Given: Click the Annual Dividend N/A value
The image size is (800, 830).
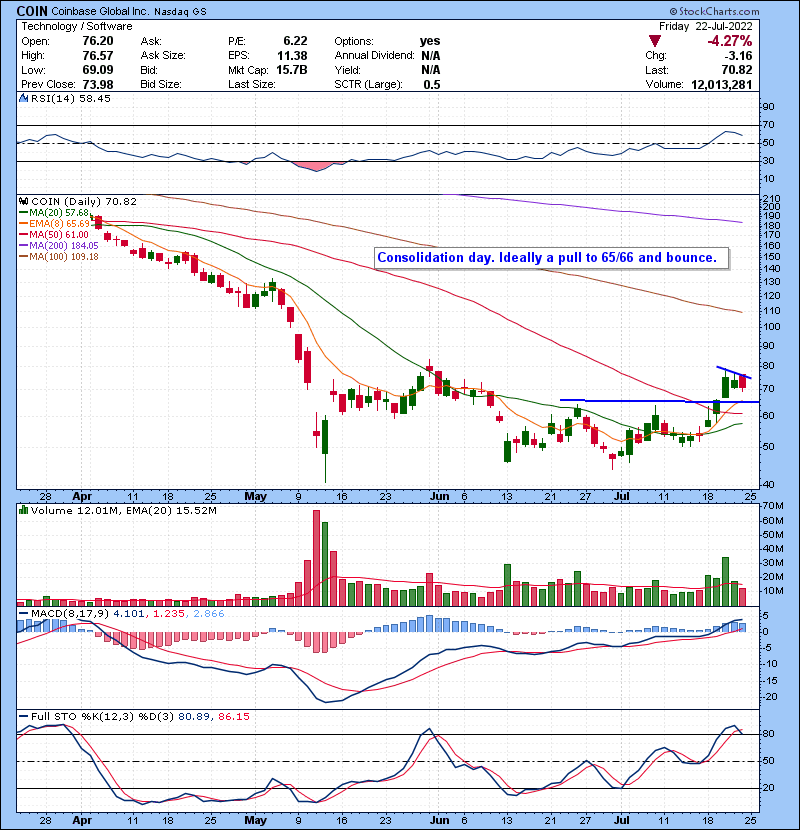Looking at the screenshot, I should (430, 55).
